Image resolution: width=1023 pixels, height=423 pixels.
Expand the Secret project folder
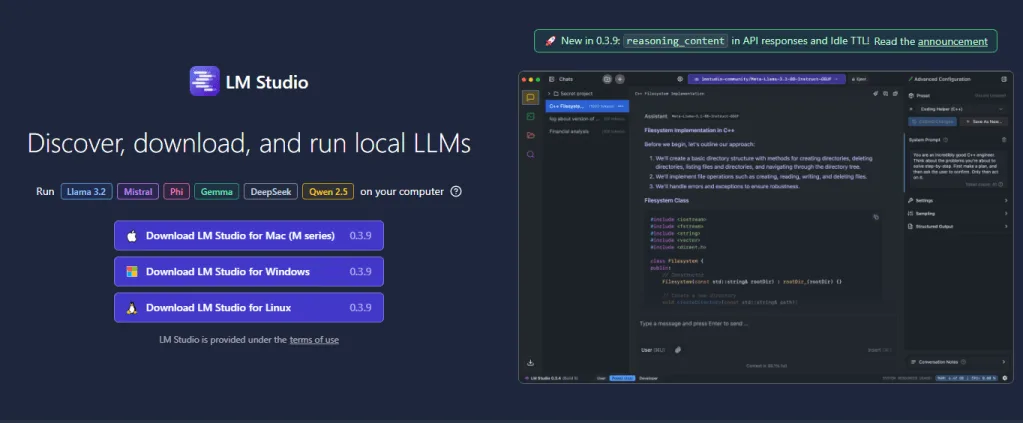pyautogui.click(x=571, y=93)
